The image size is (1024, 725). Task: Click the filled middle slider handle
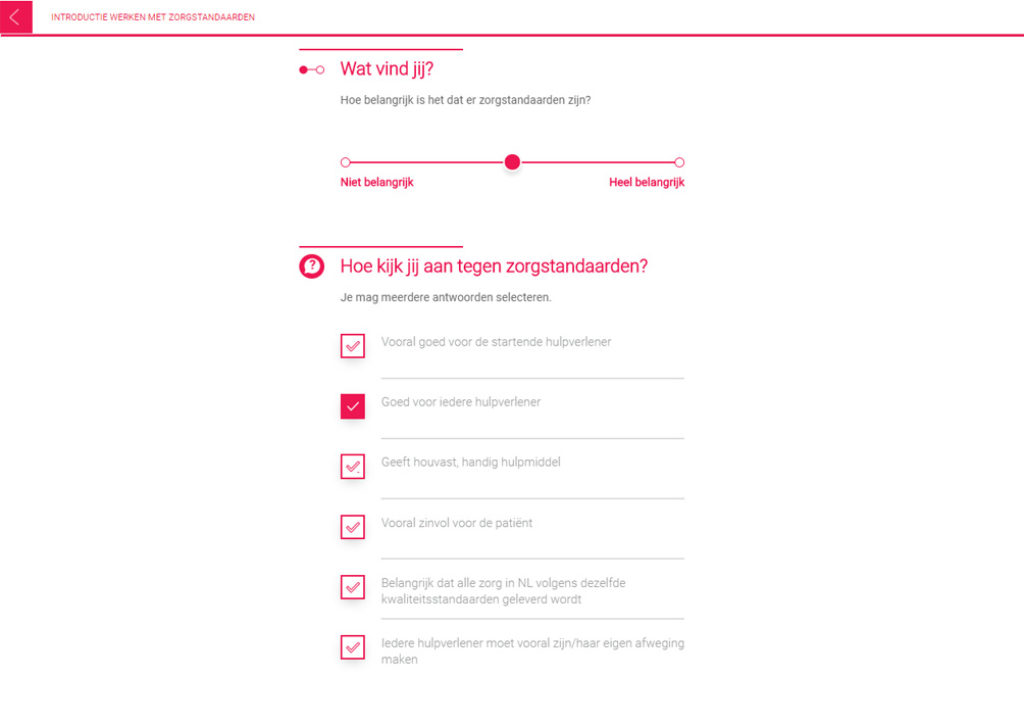(x=513, y=162)
